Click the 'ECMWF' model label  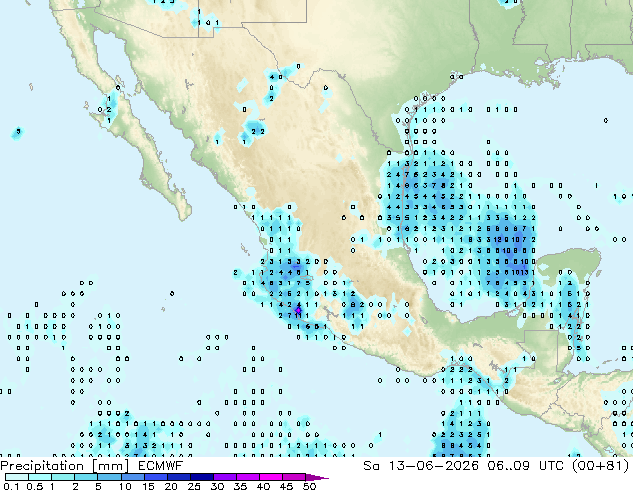click(x=161, y=466)
